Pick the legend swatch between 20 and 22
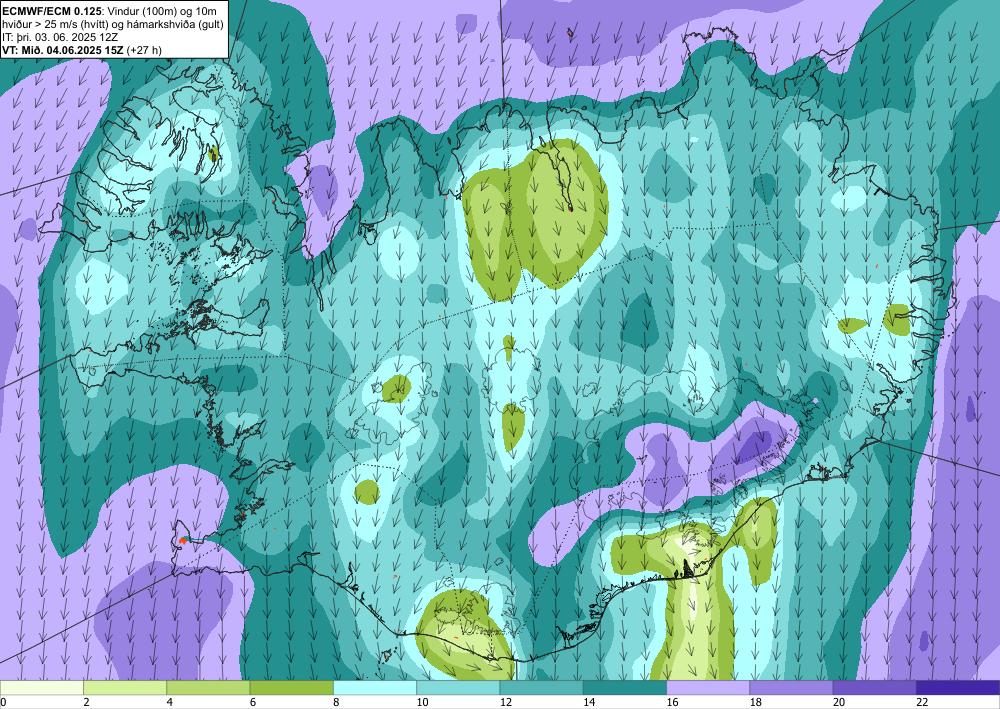This screenshot has height=709, width=1000. coord(875,688)
